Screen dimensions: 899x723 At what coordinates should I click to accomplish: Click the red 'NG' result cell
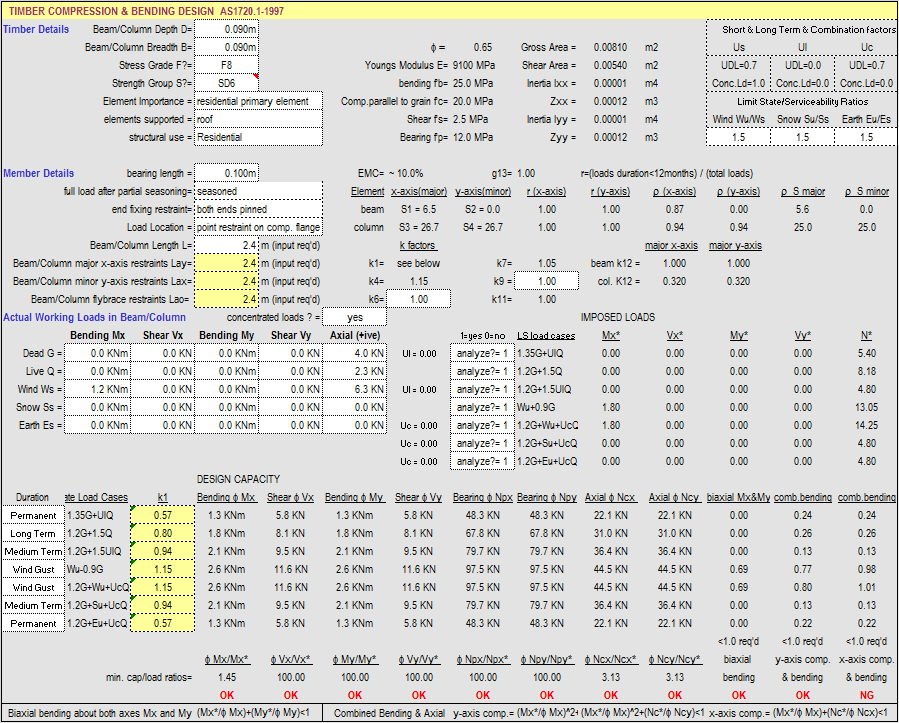pos(866,695)
